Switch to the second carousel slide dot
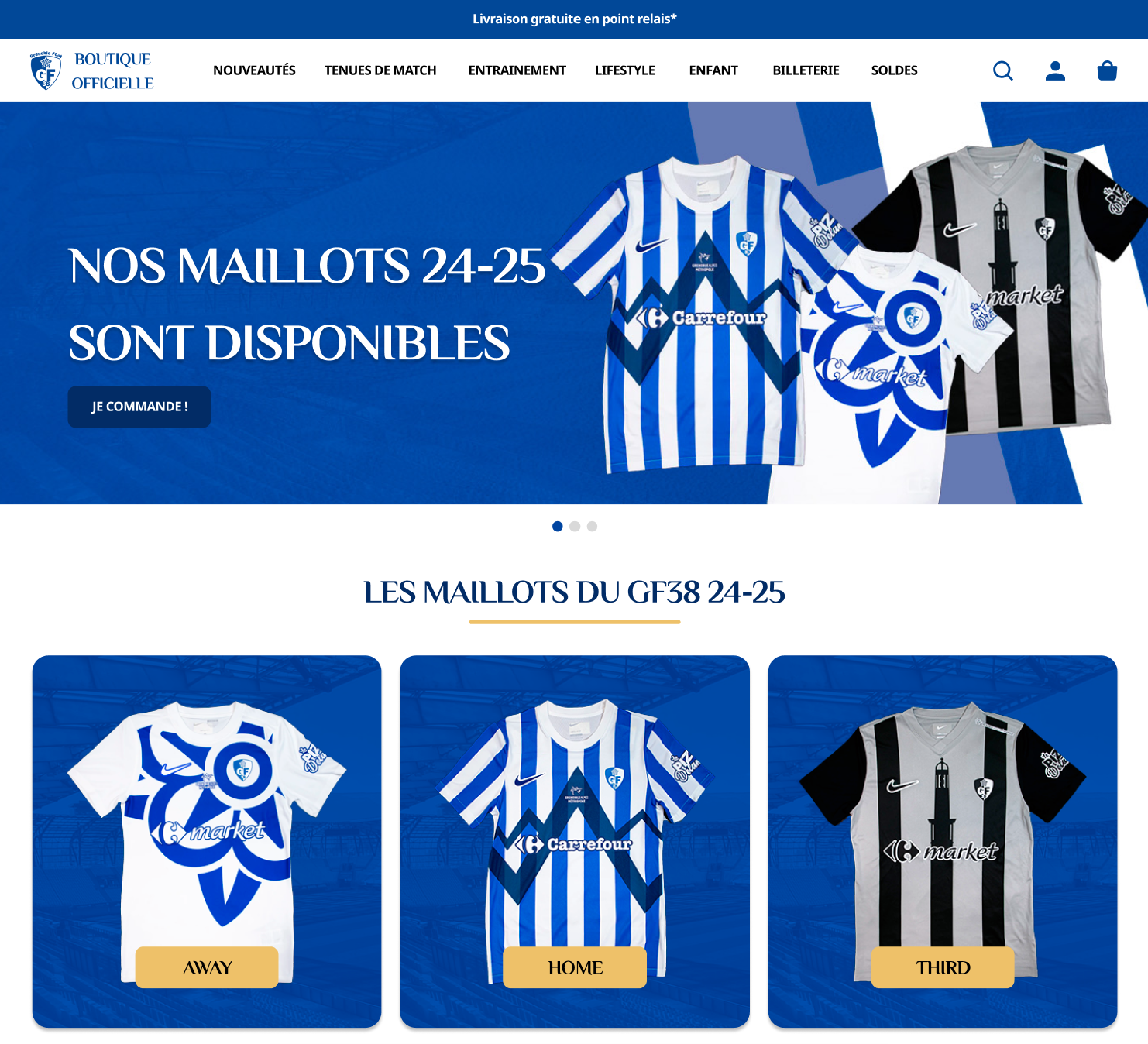 click(x=575, y=527)
